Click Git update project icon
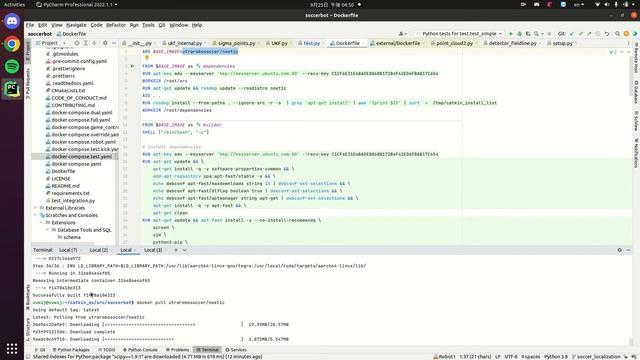Screen dimensions: 640x360 click(571, 34)
